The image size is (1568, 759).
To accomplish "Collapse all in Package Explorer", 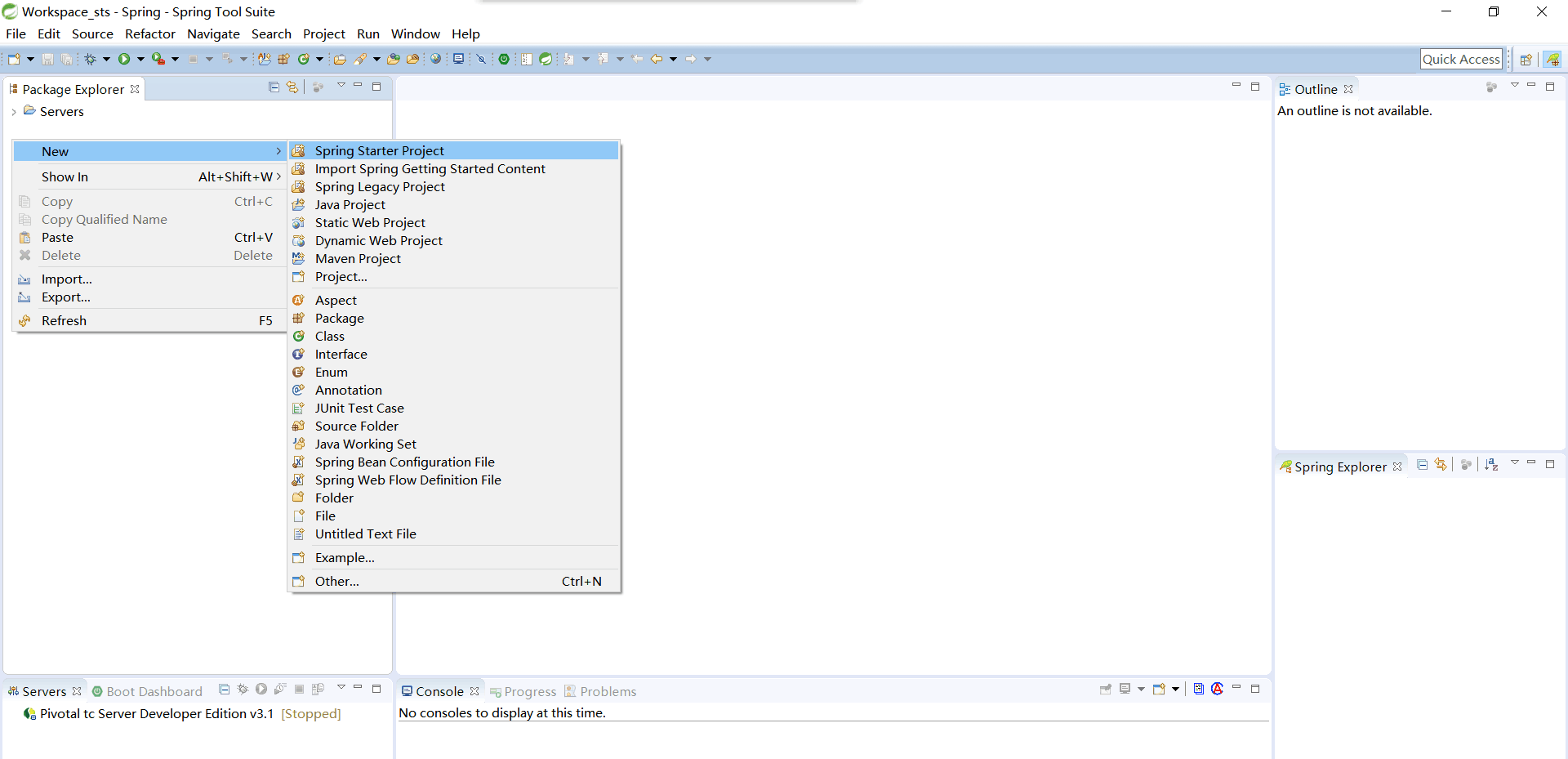I will 274,87.
